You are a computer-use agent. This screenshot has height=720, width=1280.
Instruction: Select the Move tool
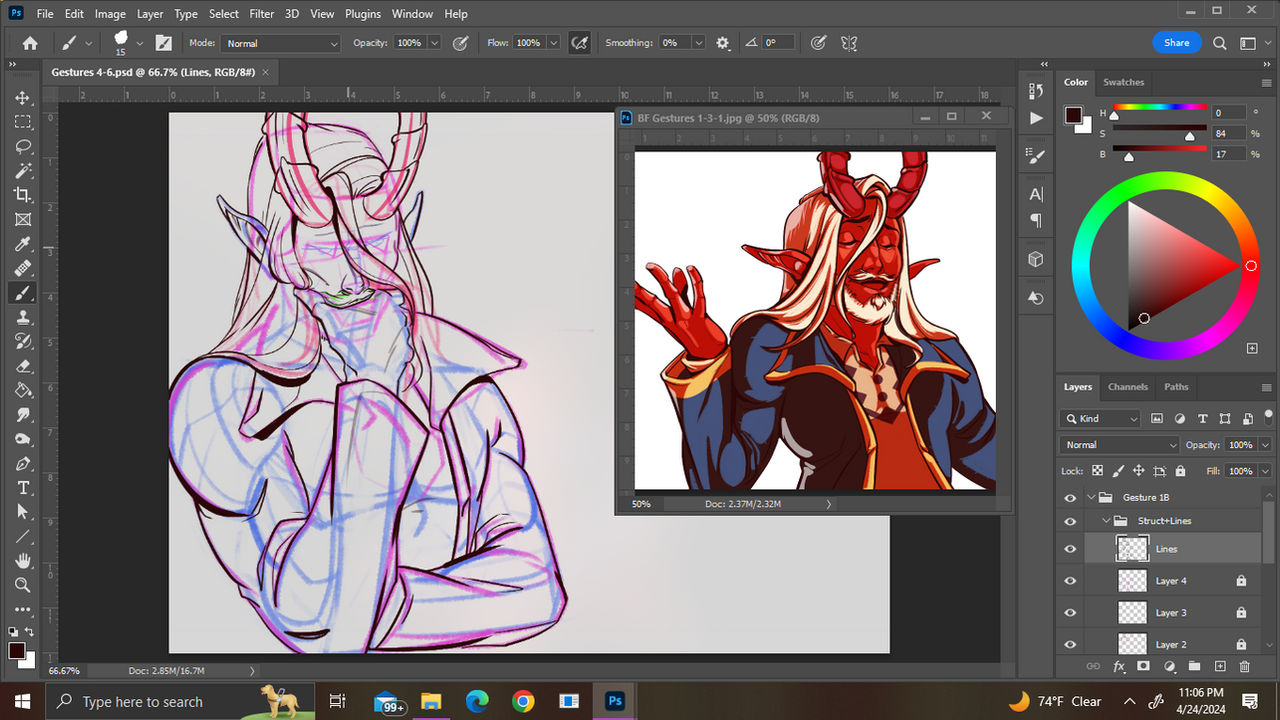coord(22,98)
